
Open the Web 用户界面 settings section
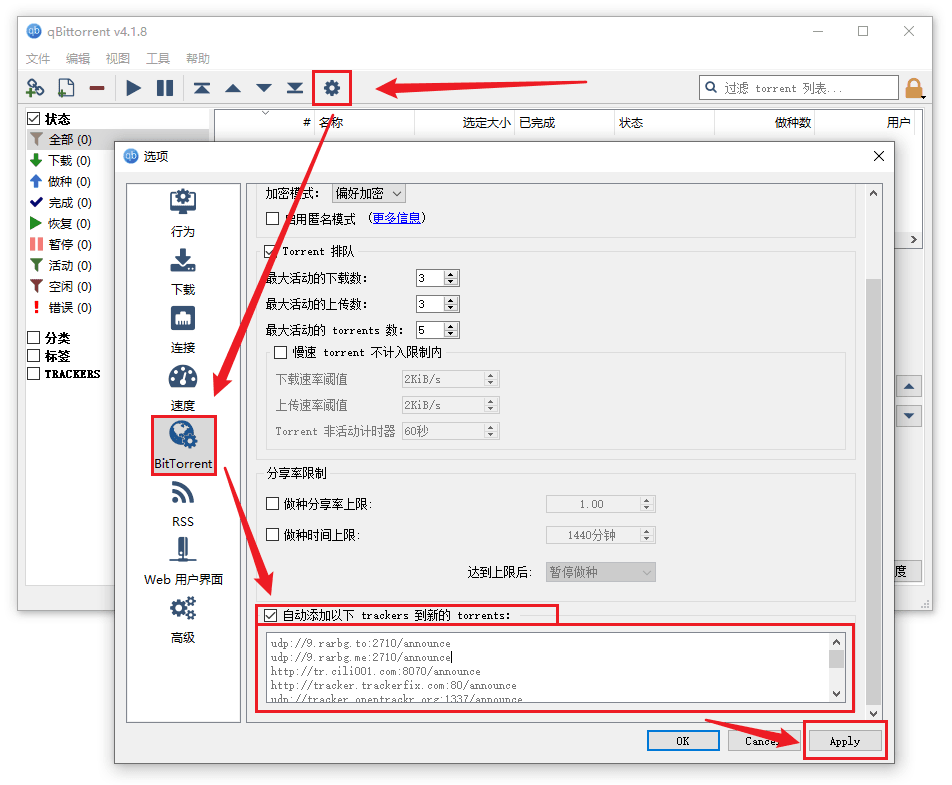tap(183, 561)
